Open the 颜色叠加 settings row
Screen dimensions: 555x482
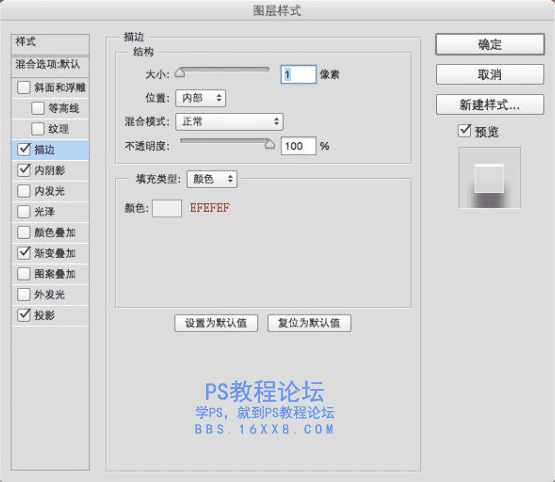click(50, 233)
